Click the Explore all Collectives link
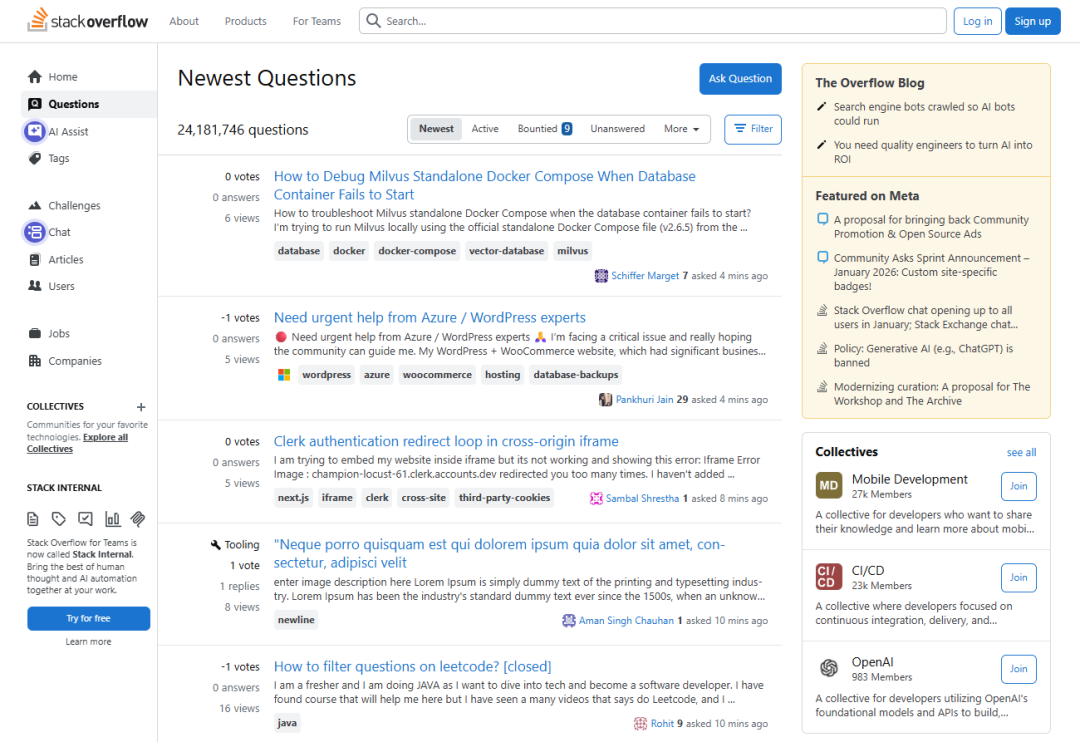 [77, 443]
